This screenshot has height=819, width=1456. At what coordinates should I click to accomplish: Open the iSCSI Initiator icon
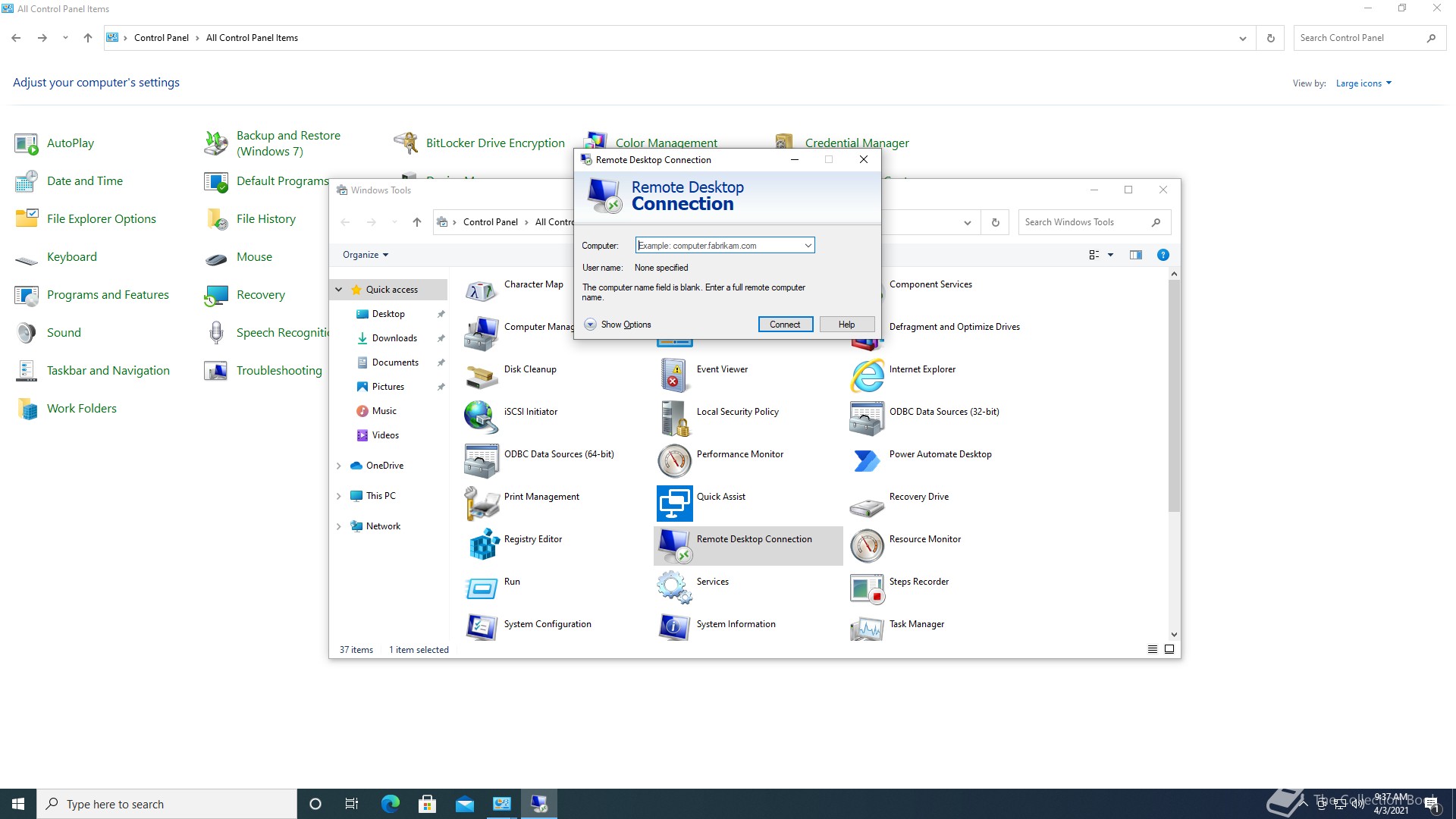[482, 419]
